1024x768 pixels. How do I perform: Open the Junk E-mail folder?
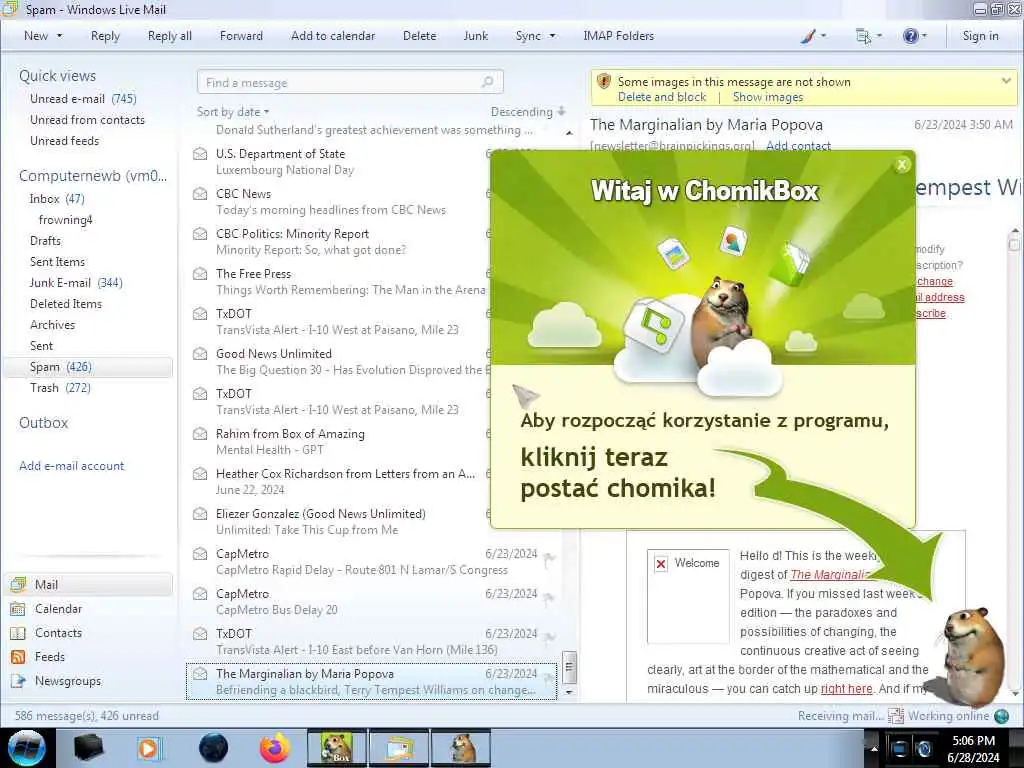point(76,283)
